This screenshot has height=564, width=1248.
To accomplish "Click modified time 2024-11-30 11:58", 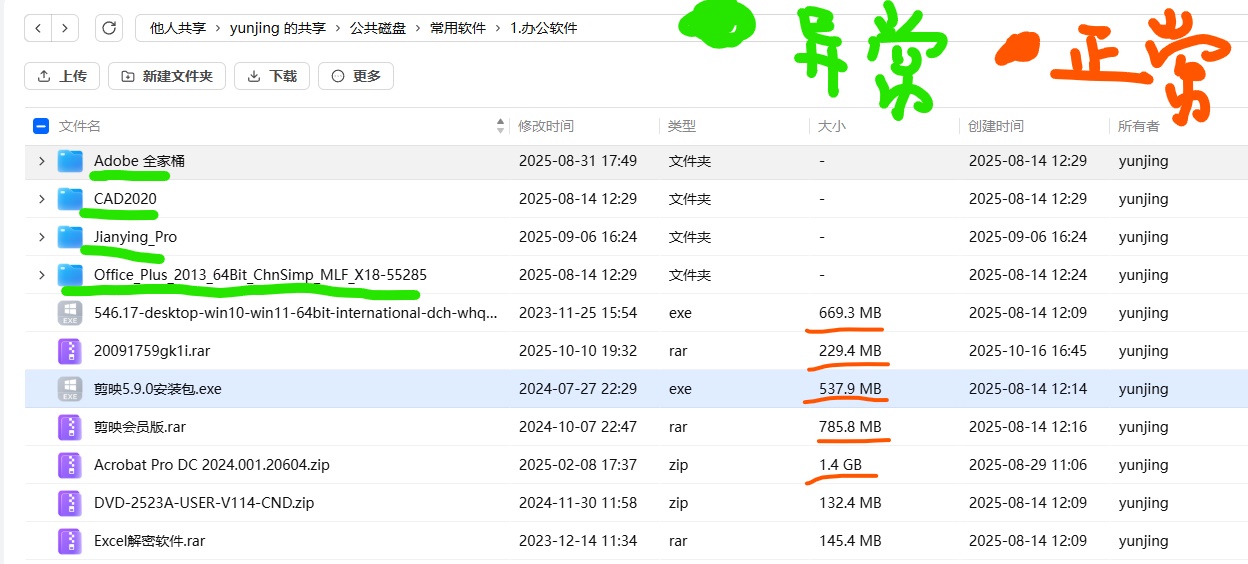I will point(578,503).
